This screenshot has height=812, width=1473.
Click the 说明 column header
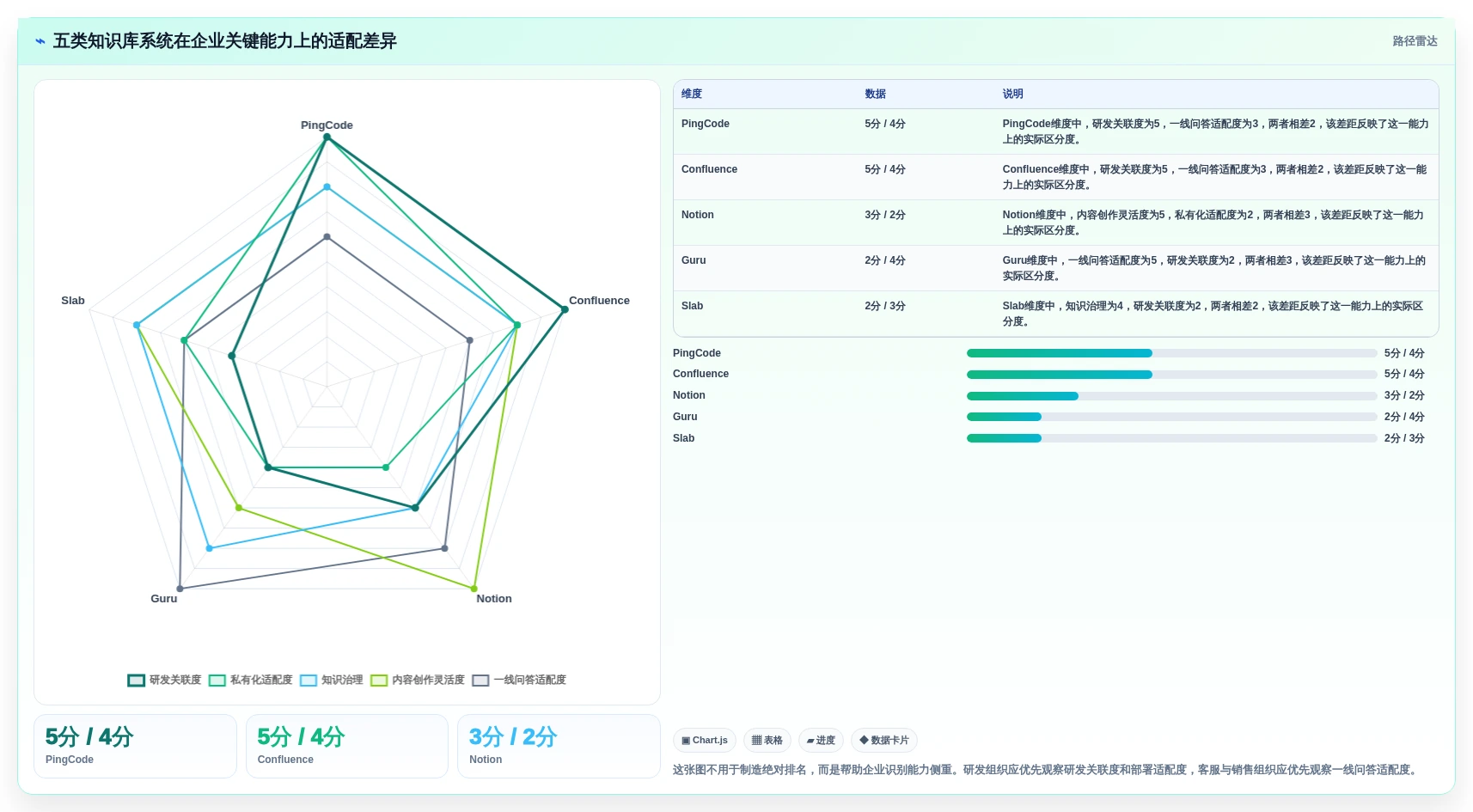pyautogui.click(x=1012, y=94)
